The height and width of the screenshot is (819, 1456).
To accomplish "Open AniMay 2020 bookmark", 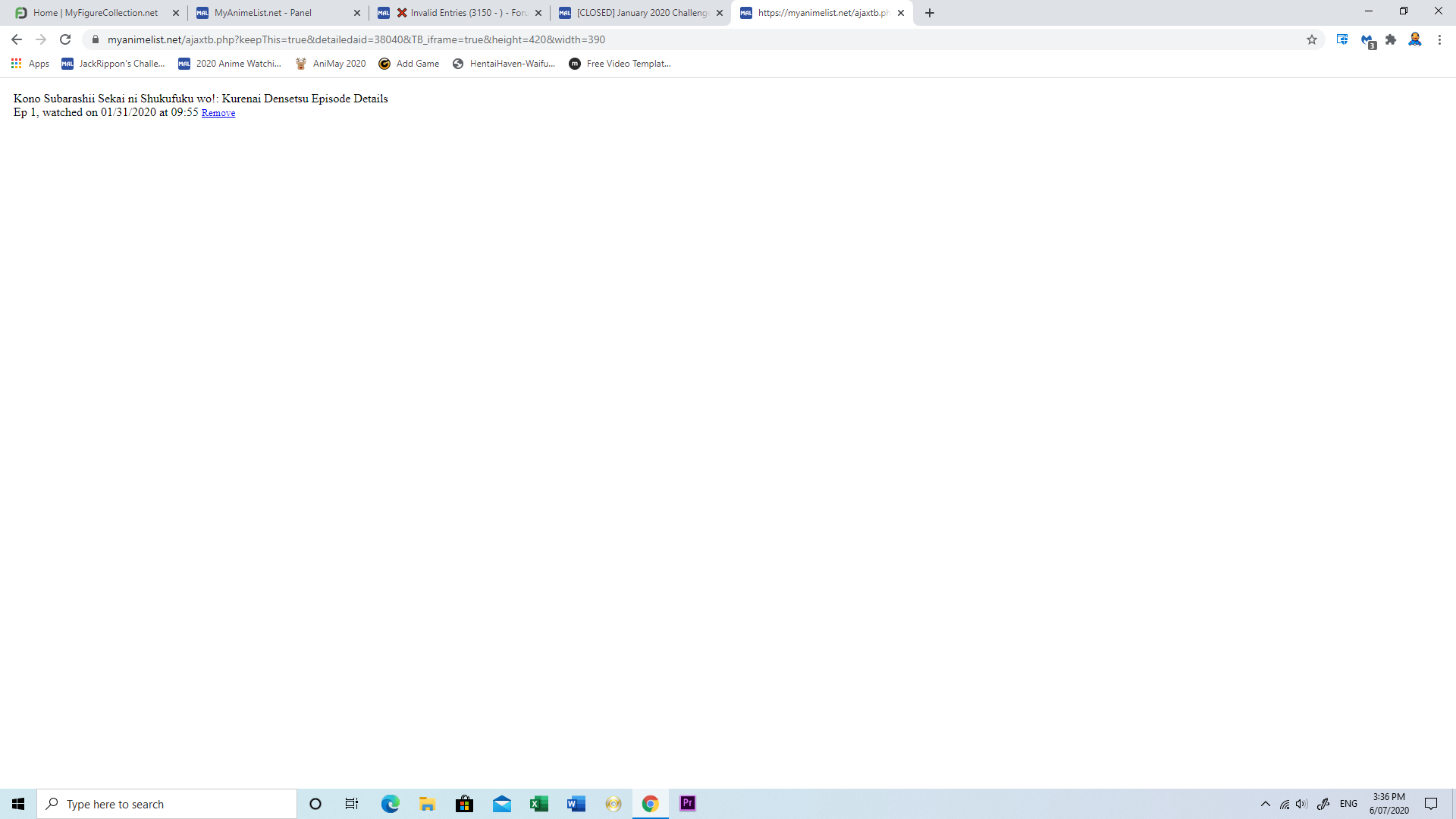I will (x=331, y=64).
